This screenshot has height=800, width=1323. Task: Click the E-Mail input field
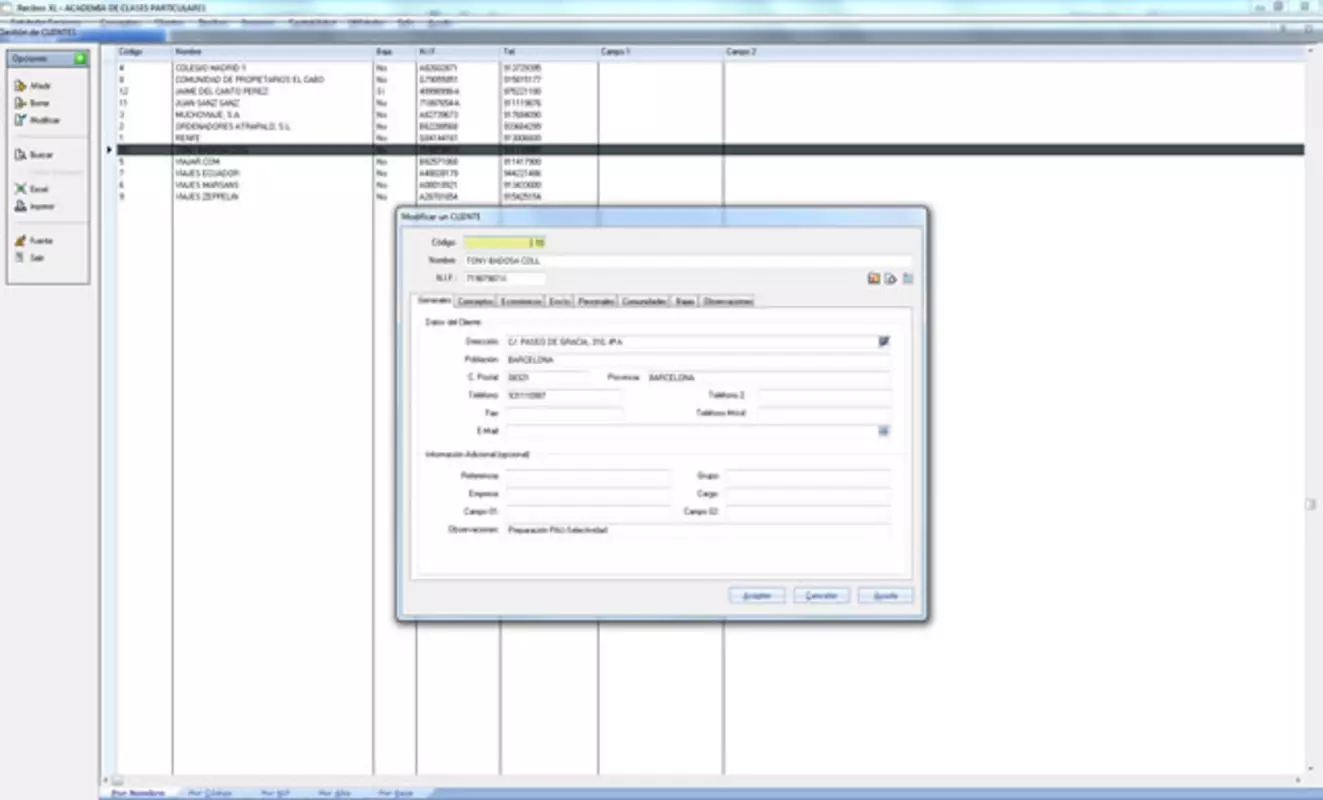point(691,431)
